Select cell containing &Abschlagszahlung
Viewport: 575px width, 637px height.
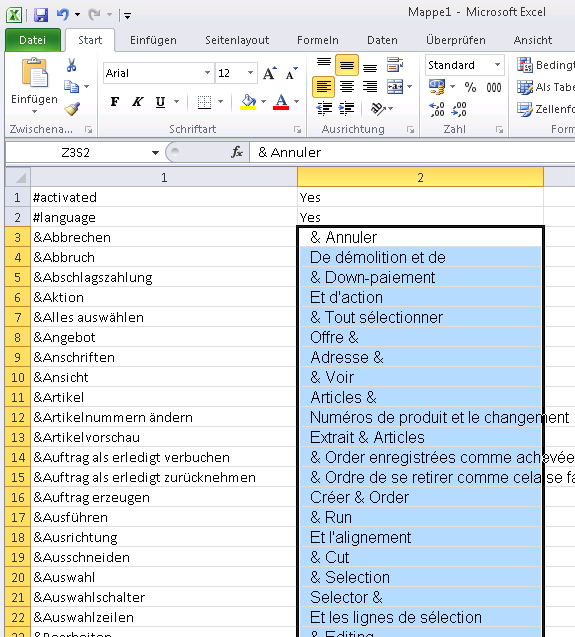point(164,277)
